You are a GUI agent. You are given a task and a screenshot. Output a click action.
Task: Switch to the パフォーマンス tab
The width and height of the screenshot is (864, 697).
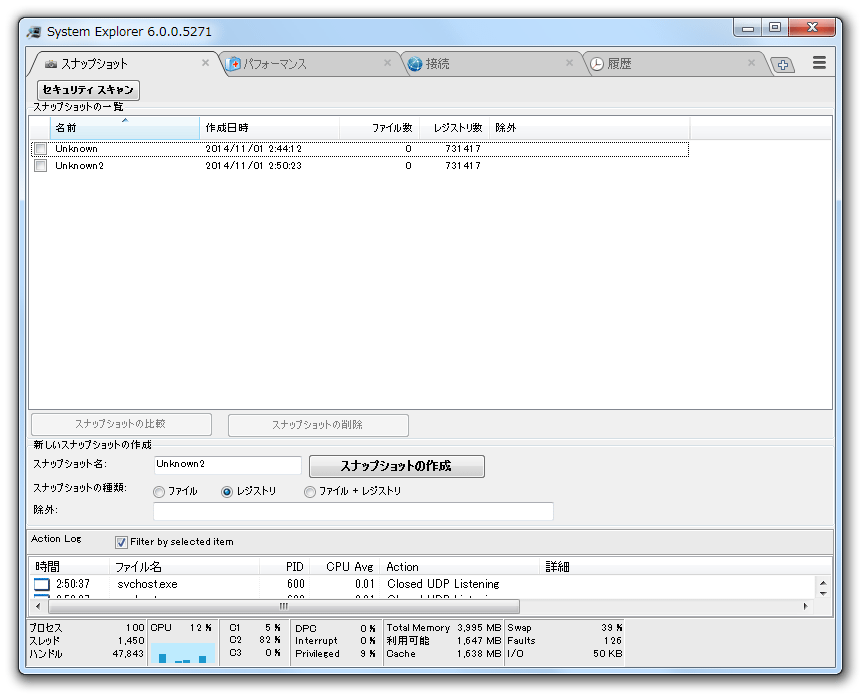tap(309, 64)
